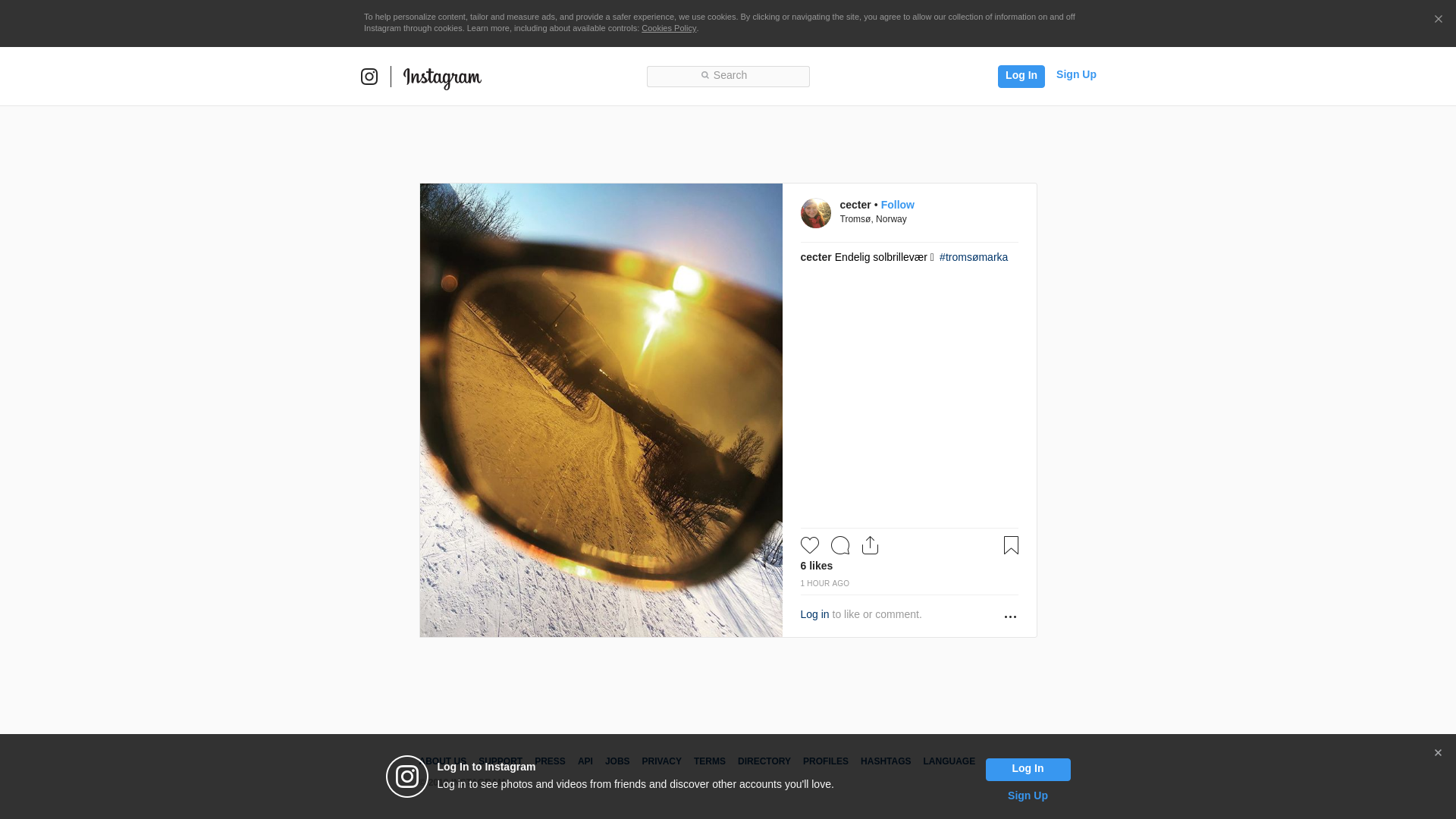Open cecter username in the caption
Viewport: 1456px width, 819px height.
[x=816, y=257]
